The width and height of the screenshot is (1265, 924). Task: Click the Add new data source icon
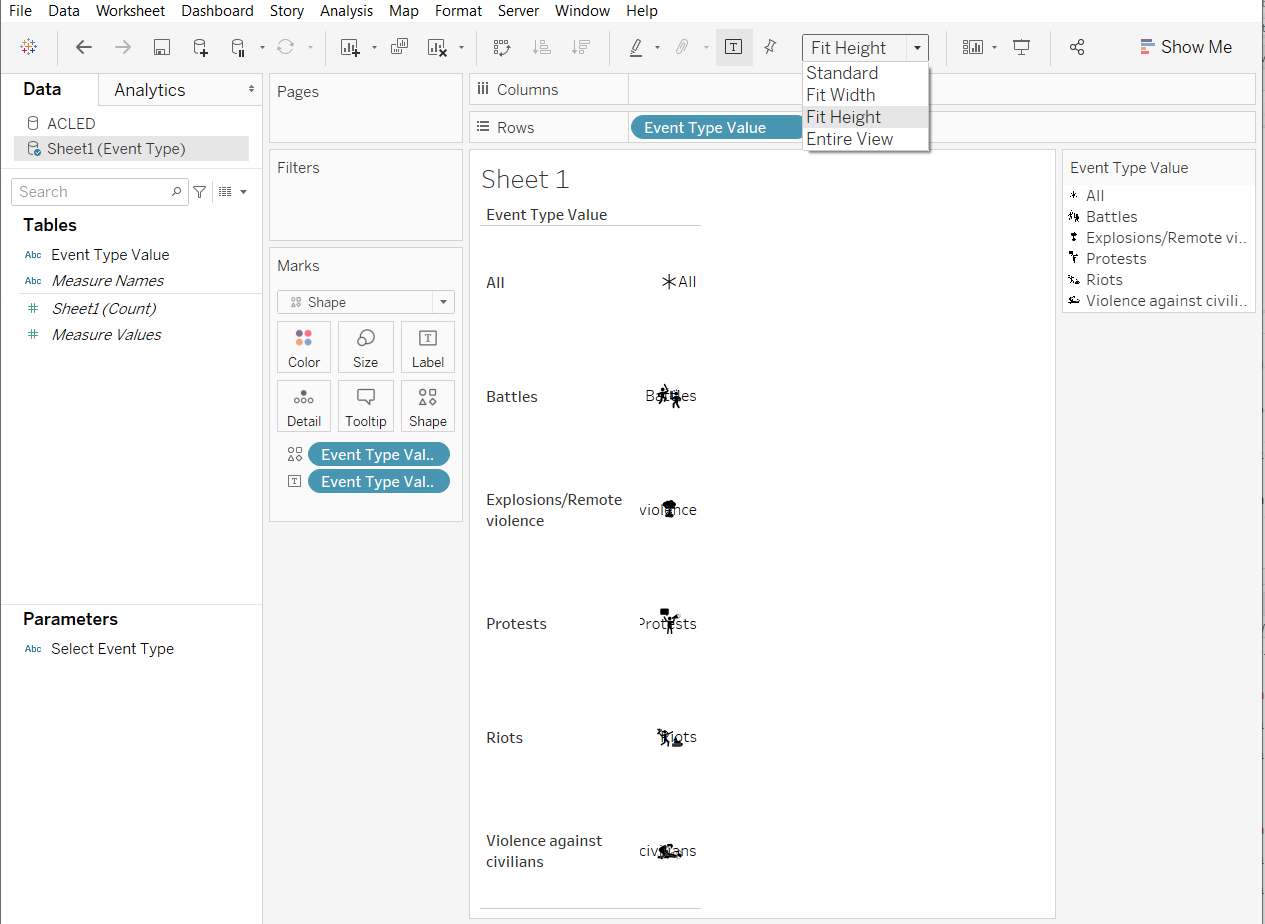[200, 47]
